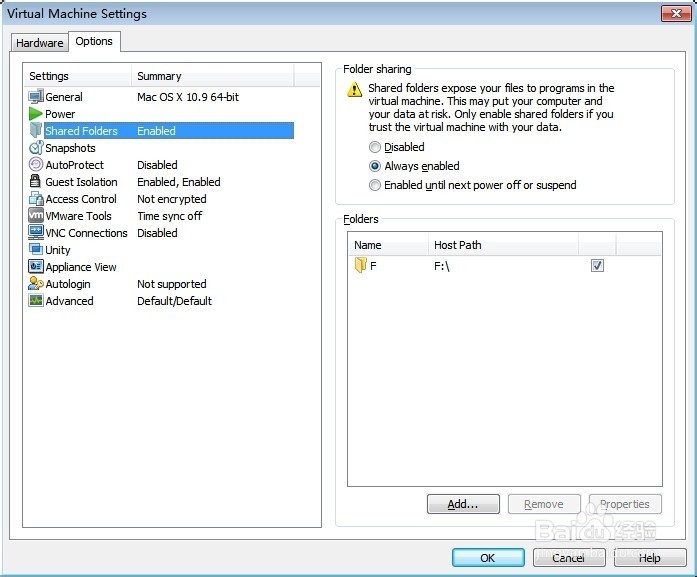Click the Summary column header
The width and height of the screenshot is (697, 577).
(213, 76)
